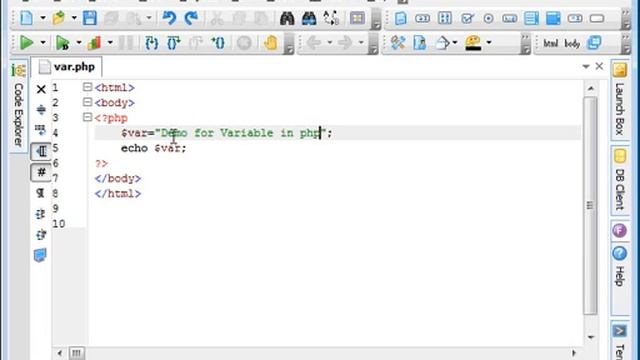Click the tools wrench-and-hammer icon

coord(398,43)
